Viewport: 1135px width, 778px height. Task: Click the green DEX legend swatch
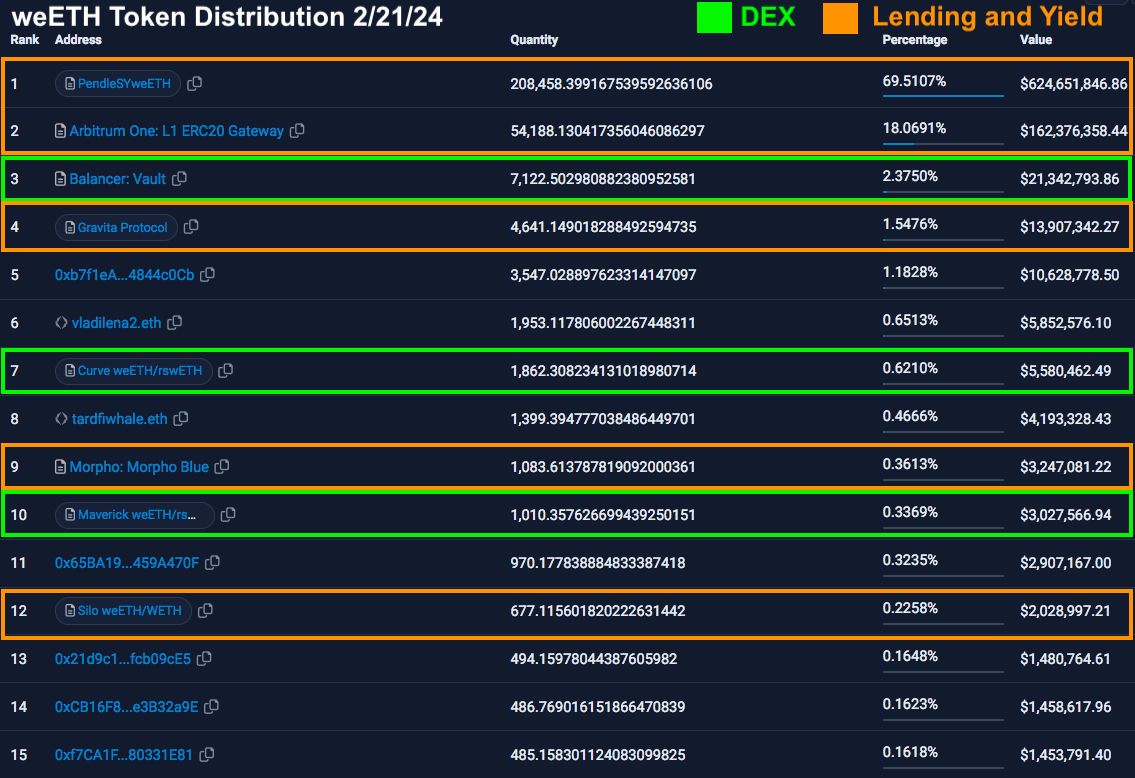pos(714,17)
